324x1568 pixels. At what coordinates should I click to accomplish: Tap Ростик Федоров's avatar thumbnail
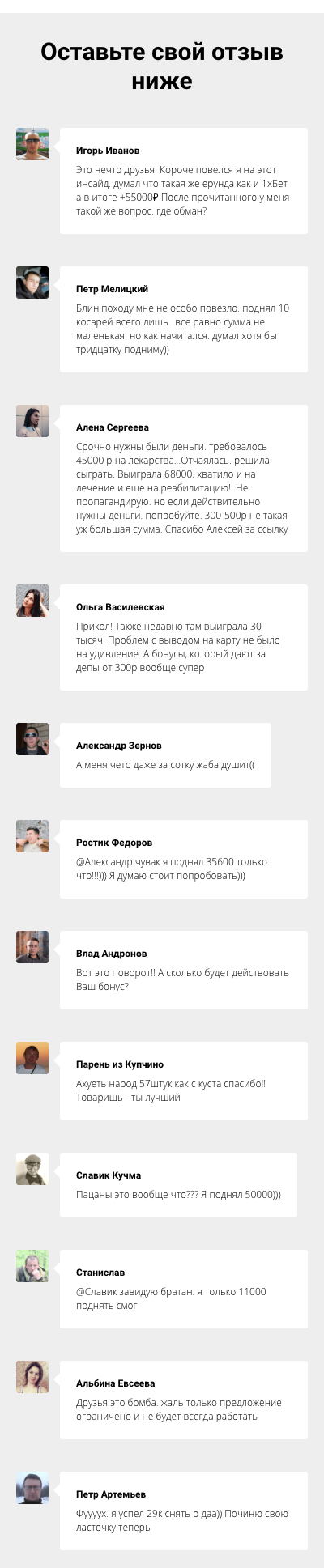(x=32, y=835)
